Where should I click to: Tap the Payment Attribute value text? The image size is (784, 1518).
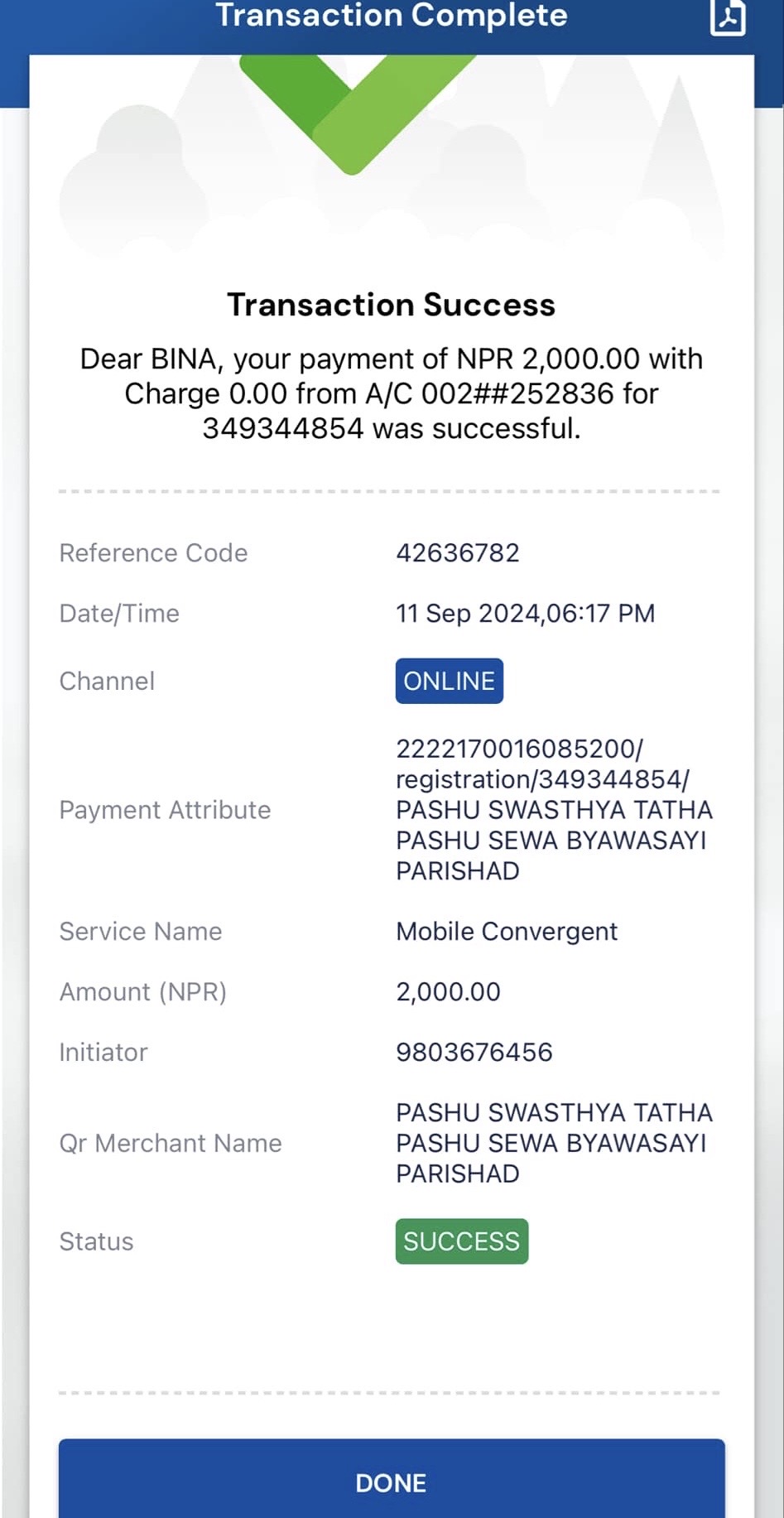pos(554,810)
